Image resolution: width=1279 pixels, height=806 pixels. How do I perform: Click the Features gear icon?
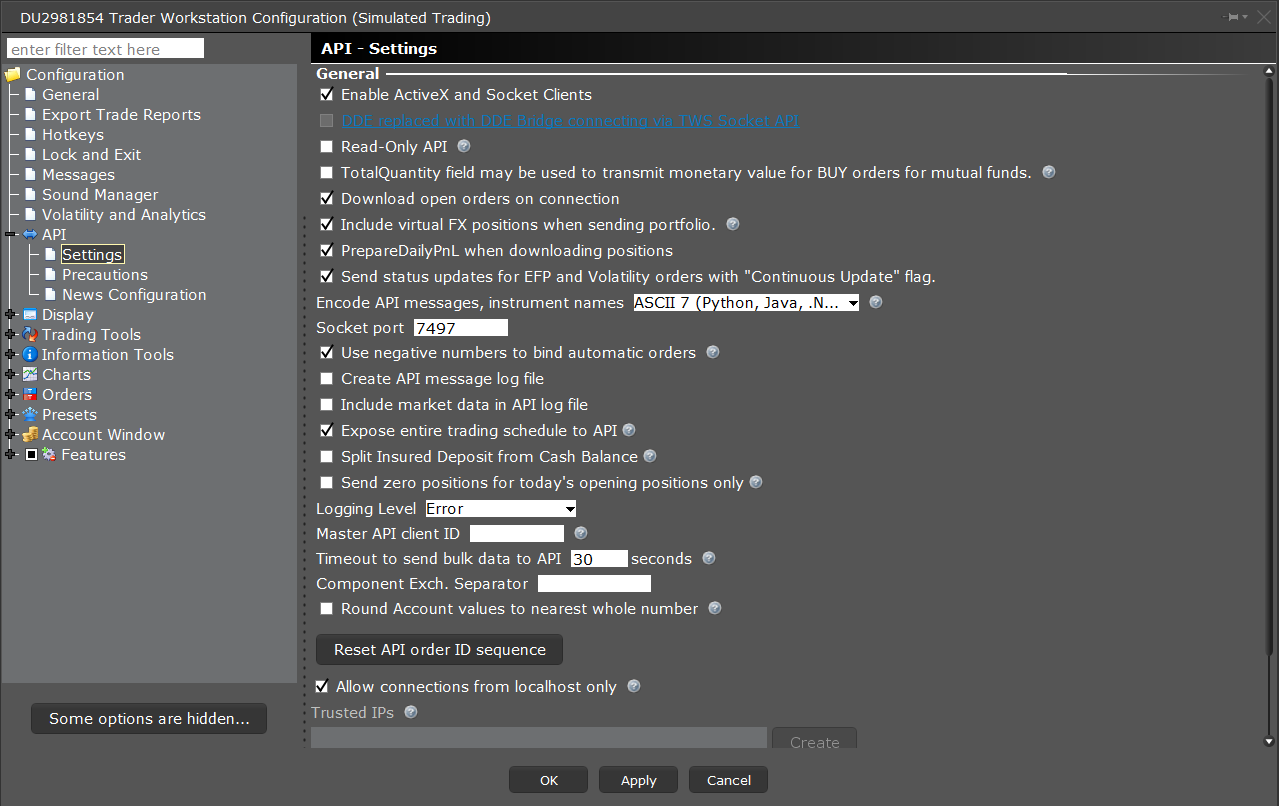(49, 455)
